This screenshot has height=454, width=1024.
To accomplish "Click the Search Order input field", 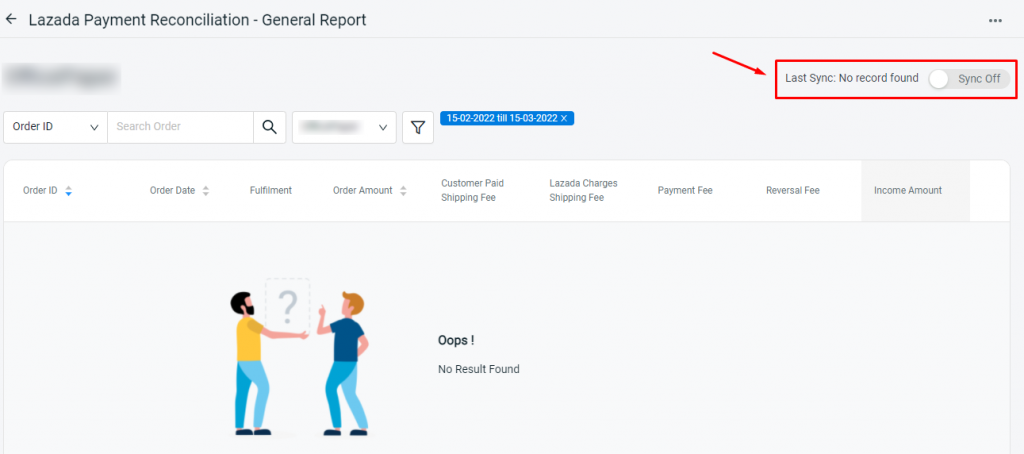I will click(x=180, y=127).
